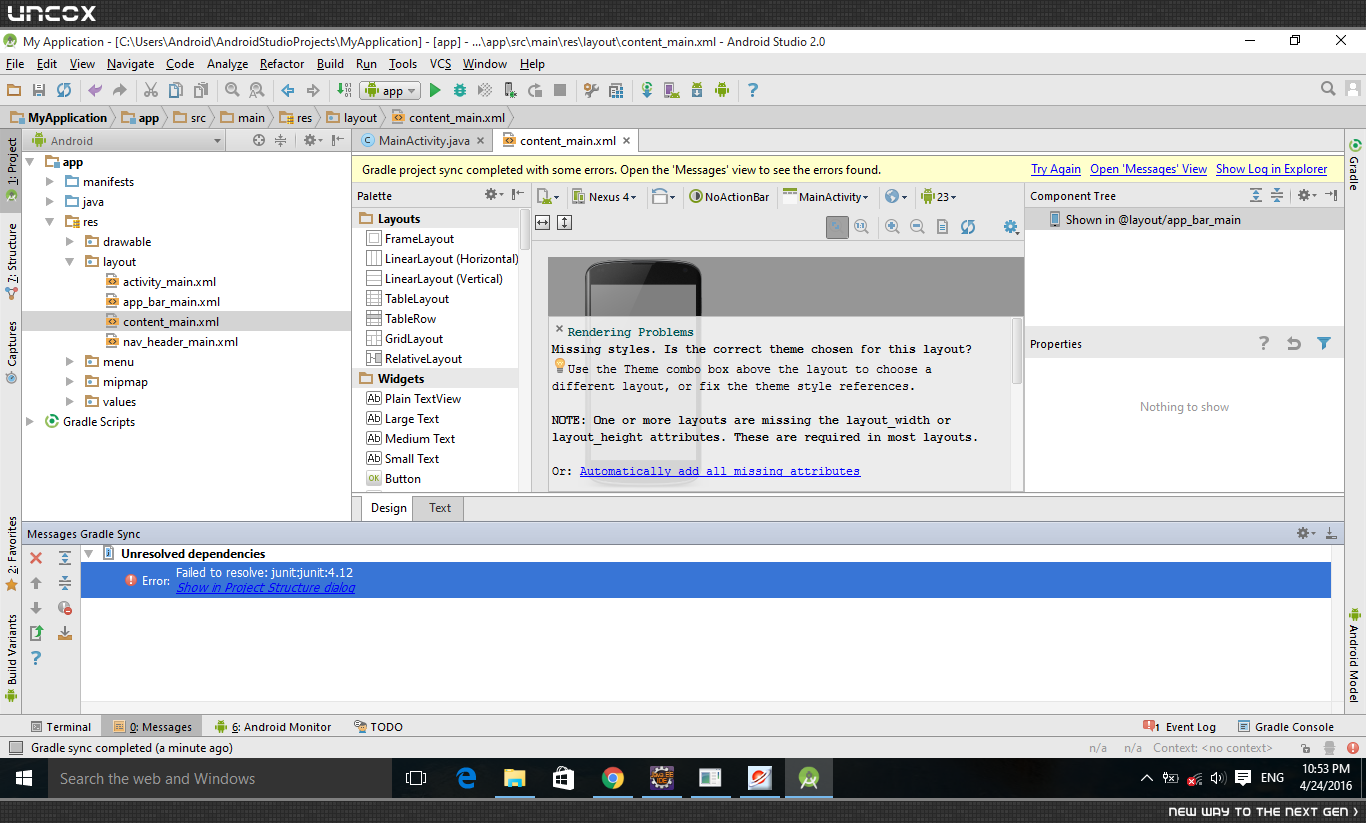Toggle the hide-warnings filter in Messages panel
The width and height of the screenshot is (1366, 823).
(65, 608)
